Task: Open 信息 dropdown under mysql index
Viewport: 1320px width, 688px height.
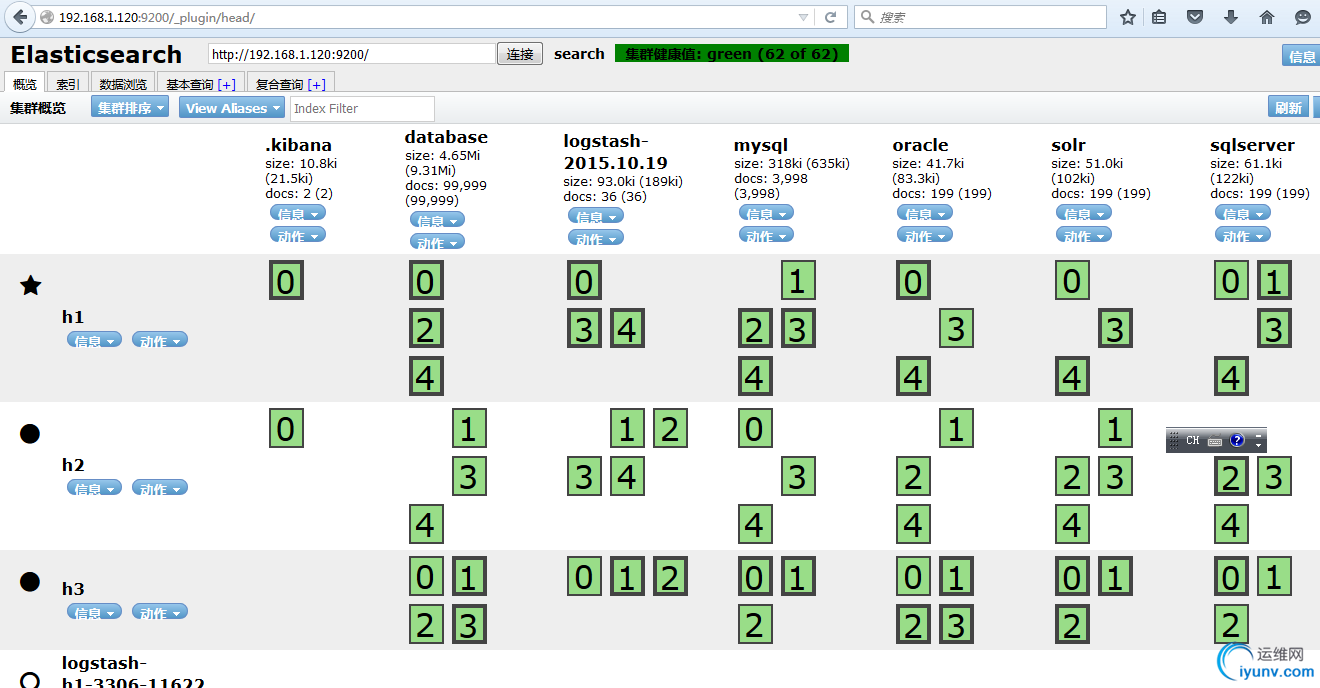Action: point(766,213)
